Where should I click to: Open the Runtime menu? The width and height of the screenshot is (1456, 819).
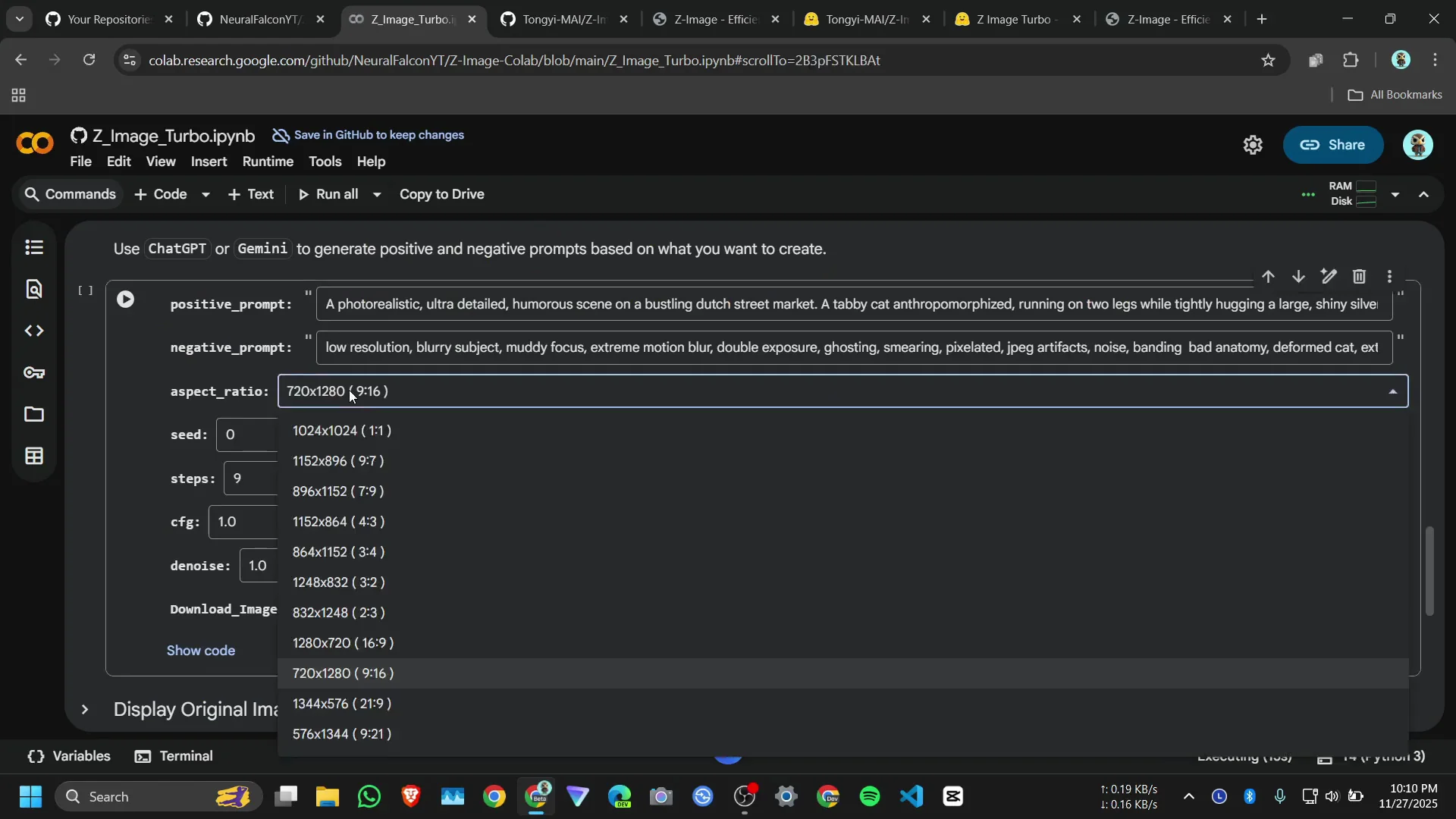[268, 162]
